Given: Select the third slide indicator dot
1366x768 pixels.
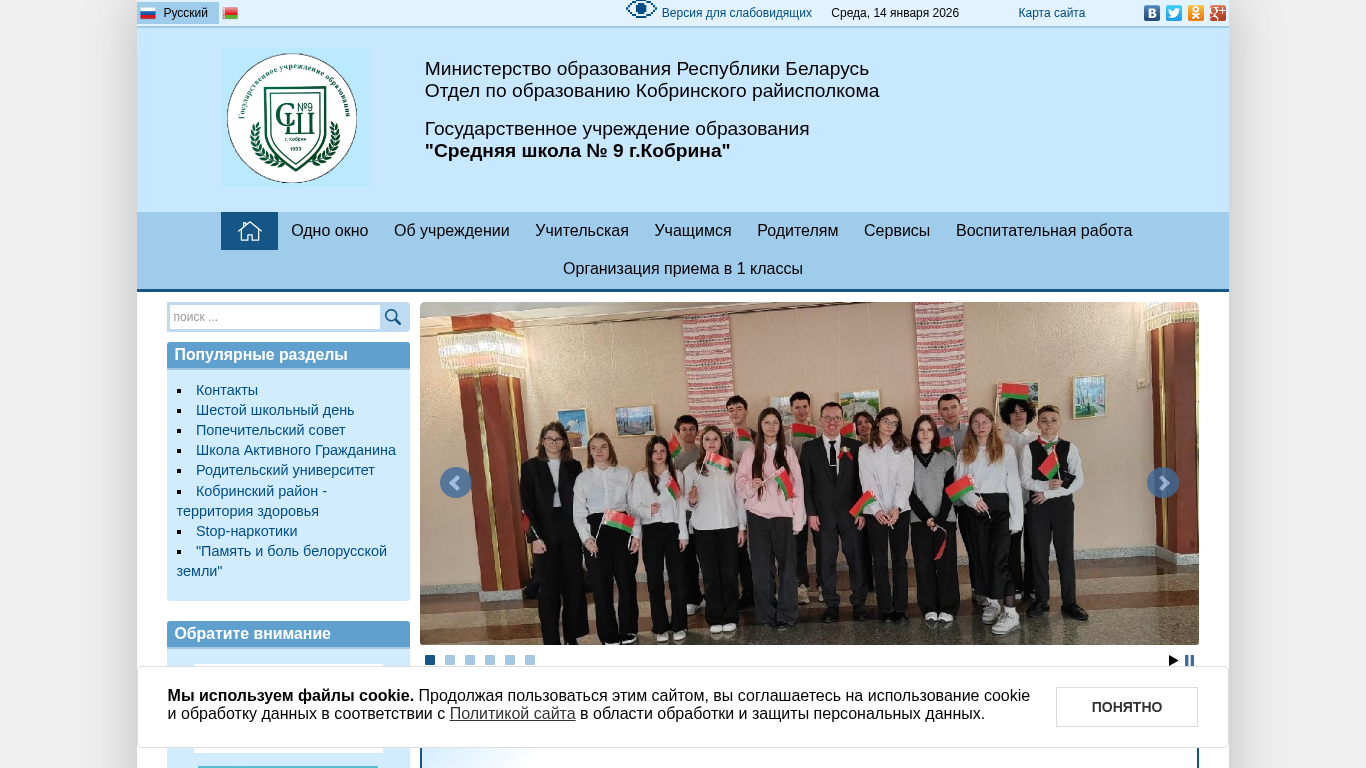Looking at the screenshot, I should coord(470,660).
